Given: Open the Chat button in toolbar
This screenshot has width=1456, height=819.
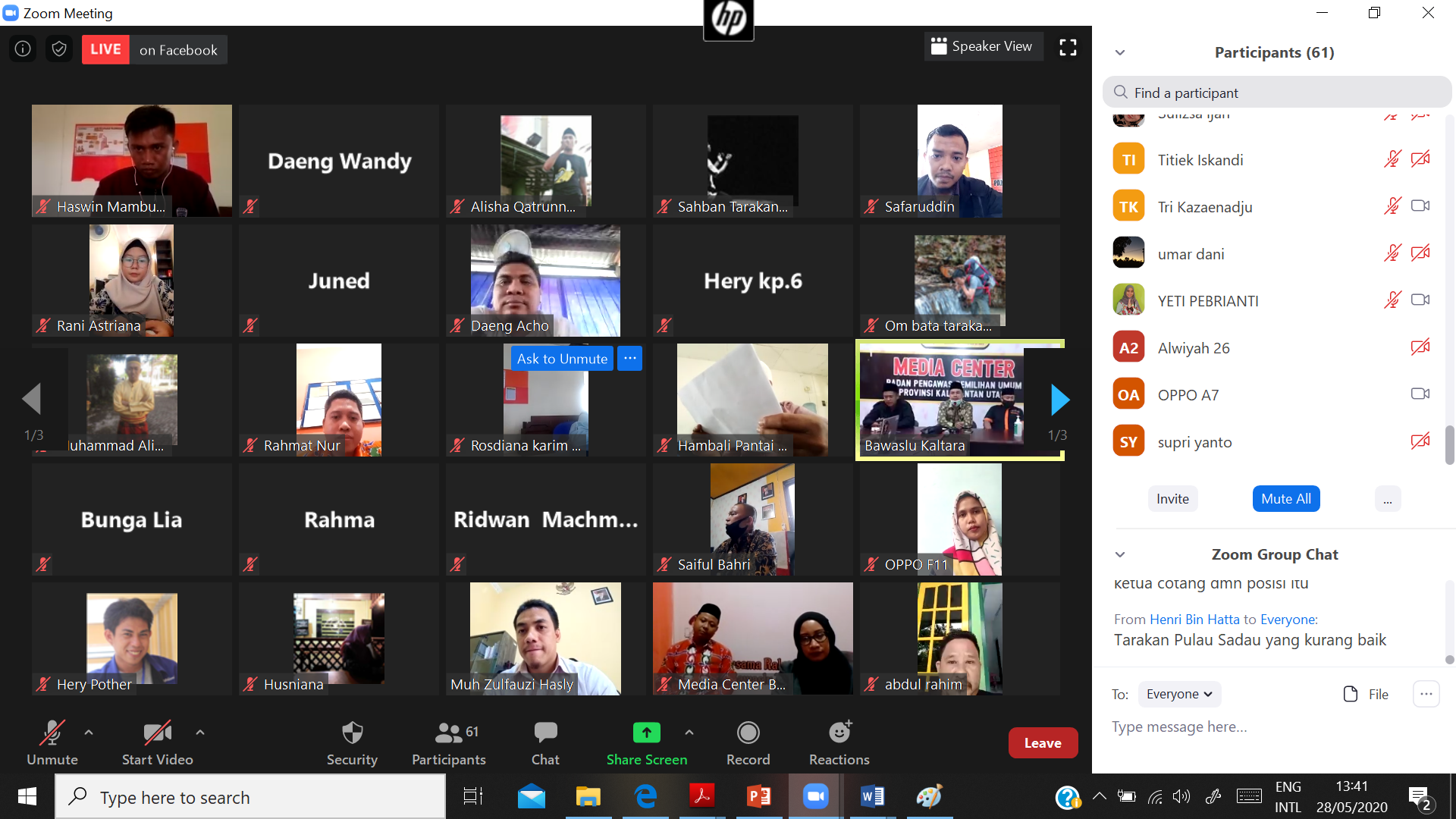Looking at the screenshot, I should [x=545, y=742].
